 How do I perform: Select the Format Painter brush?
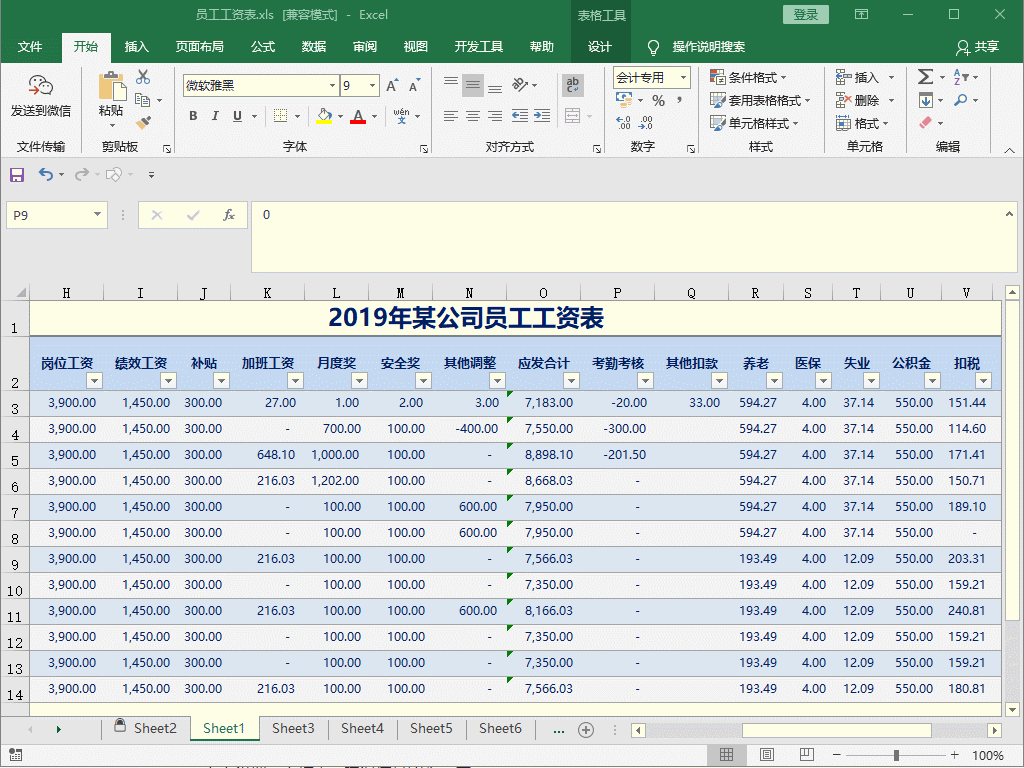tap(143, 122)
